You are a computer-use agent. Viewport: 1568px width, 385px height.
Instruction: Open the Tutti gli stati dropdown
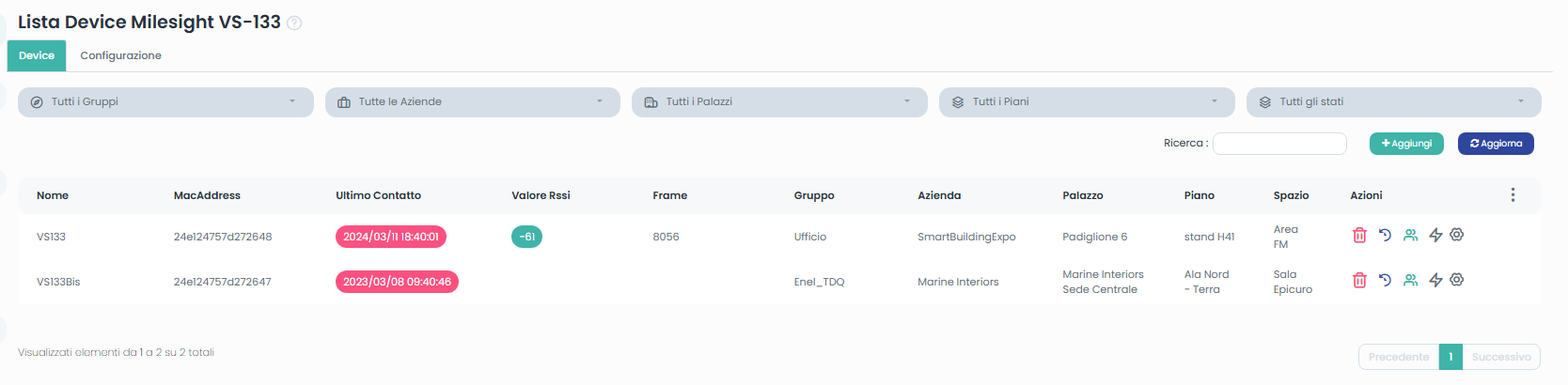click(1392, 101)
